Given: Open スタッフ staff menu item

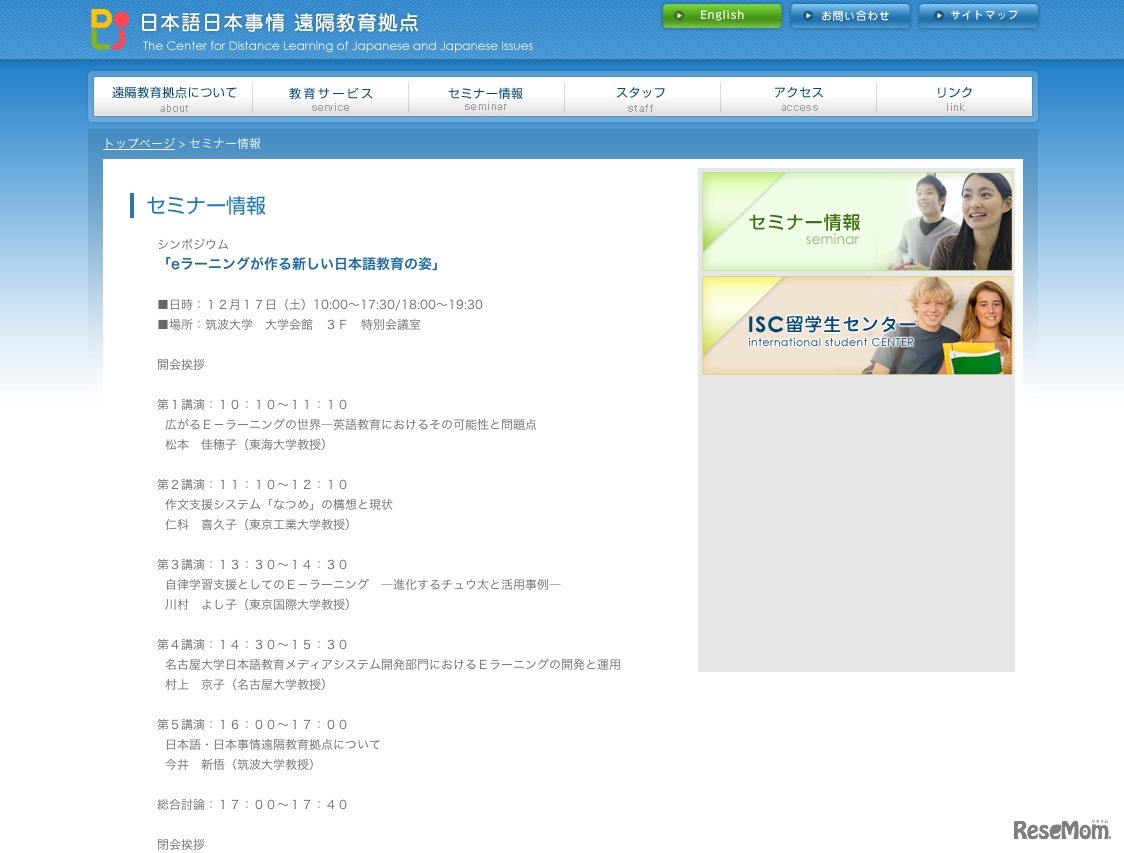Looking at the screenshot, I should 641,97.
